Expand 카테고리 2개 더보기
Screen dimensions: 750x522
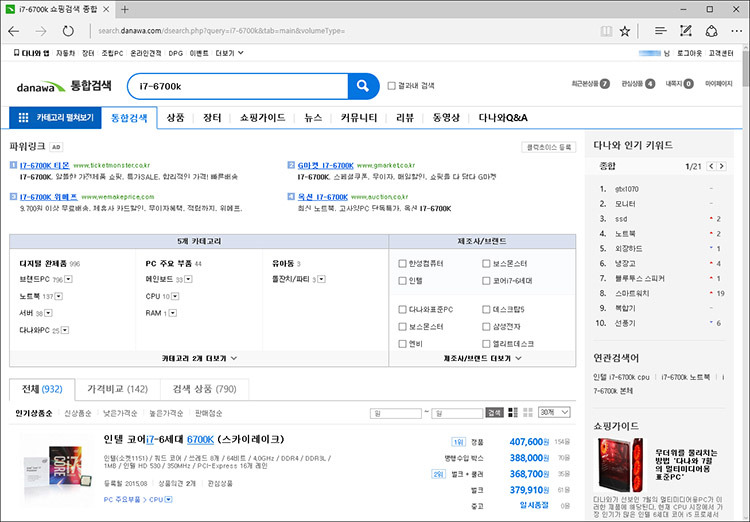coord(199,358)
